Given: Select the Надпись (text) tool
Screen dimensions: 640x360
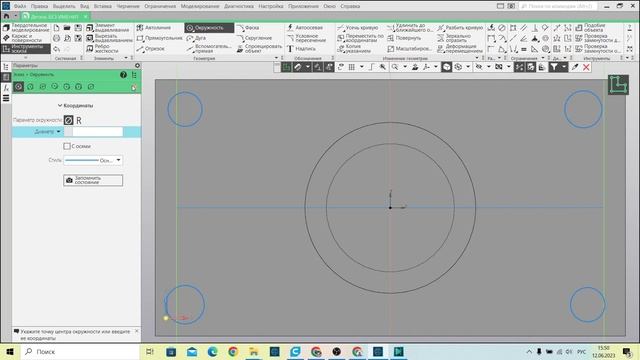Looking at the screenshot, I should coord(301,49).
